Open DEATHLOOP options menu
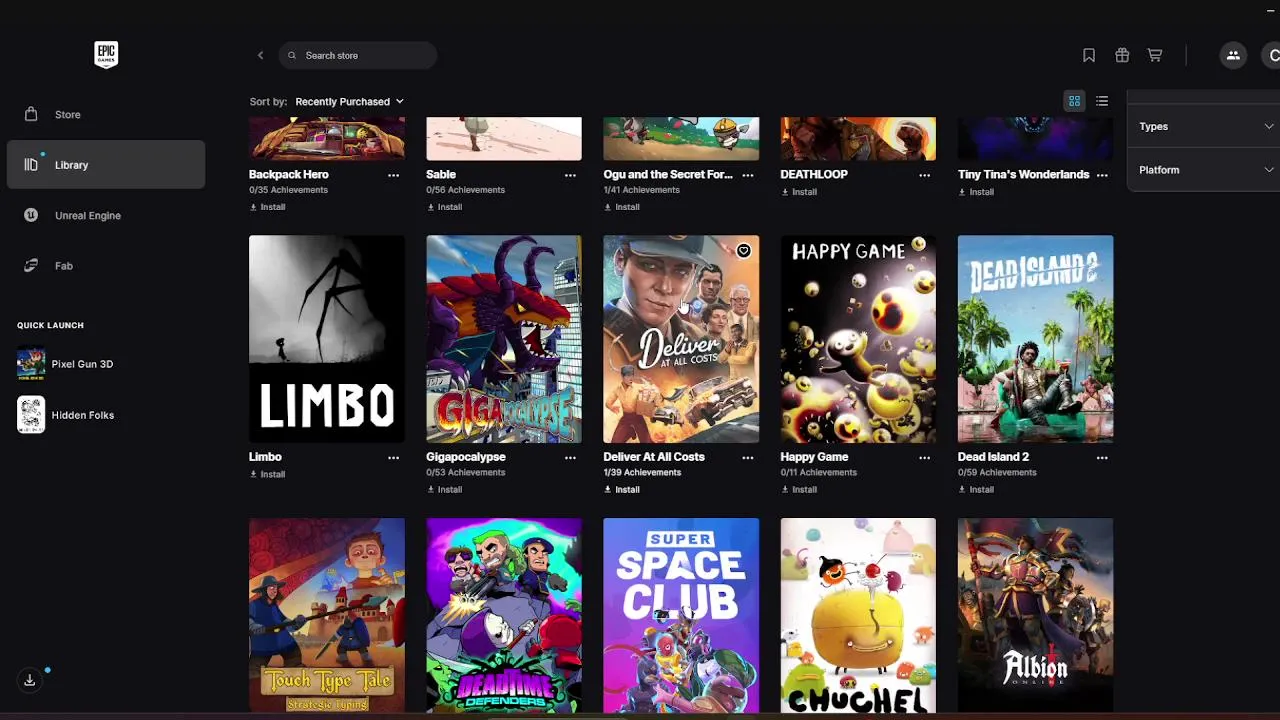The image size is (1280, 720). click(x=924, y=175)
